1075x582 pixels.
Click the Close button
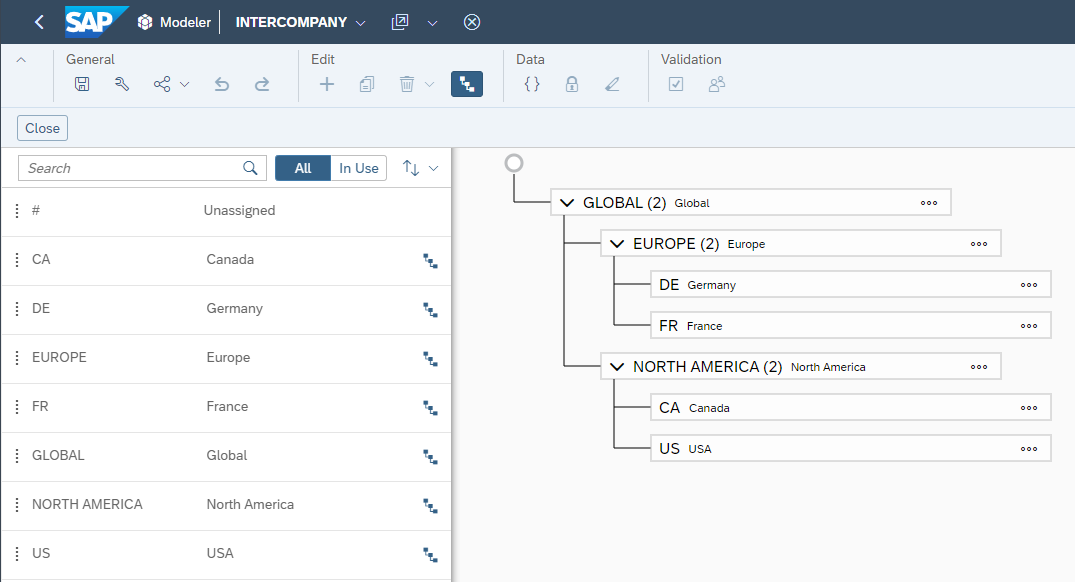(43, 128)
